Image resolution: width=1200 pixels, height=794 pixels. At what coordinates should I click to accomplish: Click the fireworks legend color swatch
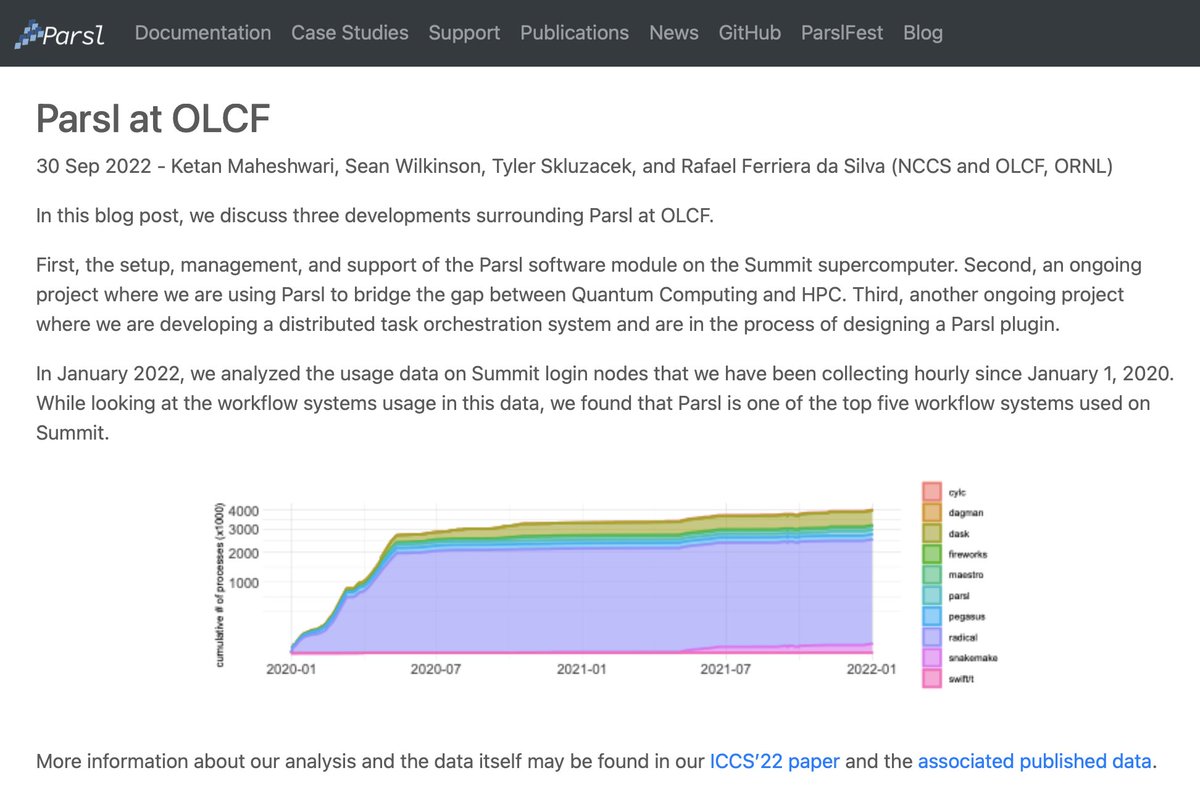931,554
